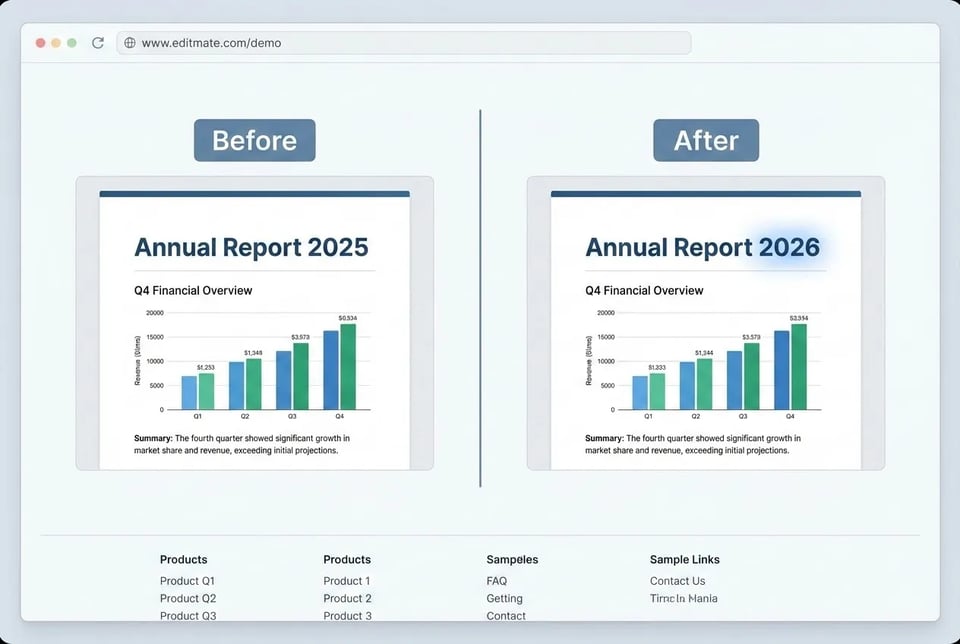Click the page reload icon
The height and width of the screenshot is (644, 960).
tap(97, 43)
